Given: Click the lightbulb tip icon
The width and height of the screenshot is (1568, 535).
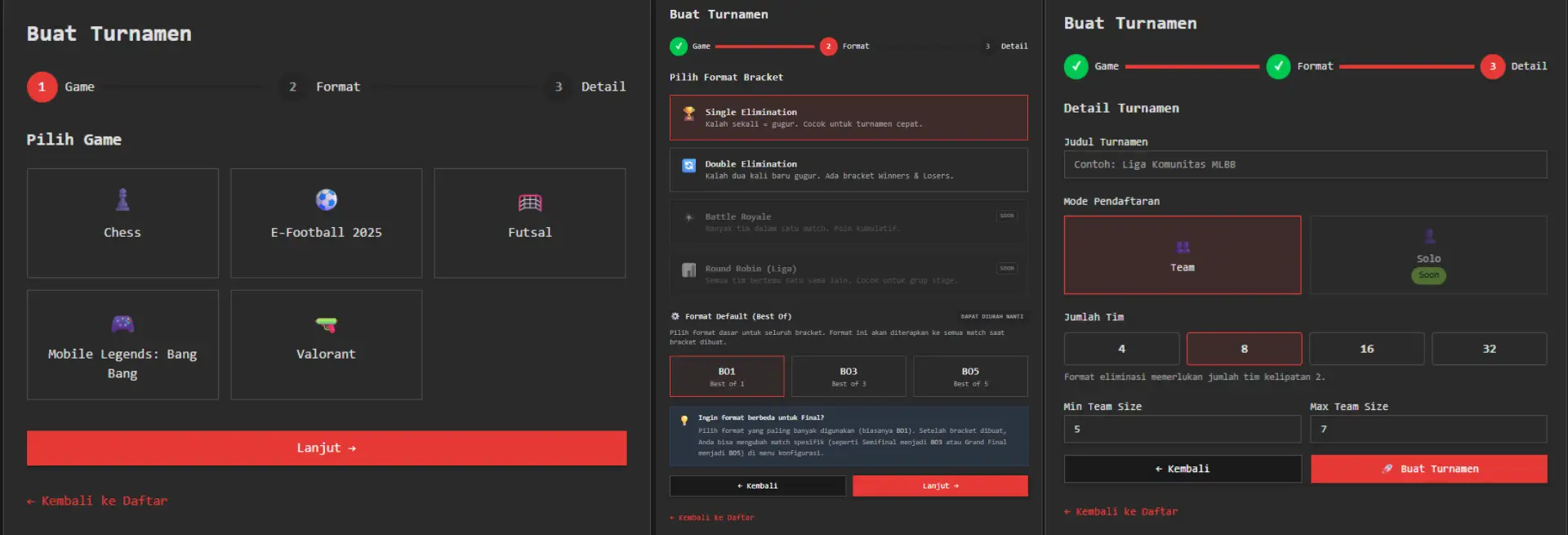Looking at the screenshot, I should coord(684,420).
